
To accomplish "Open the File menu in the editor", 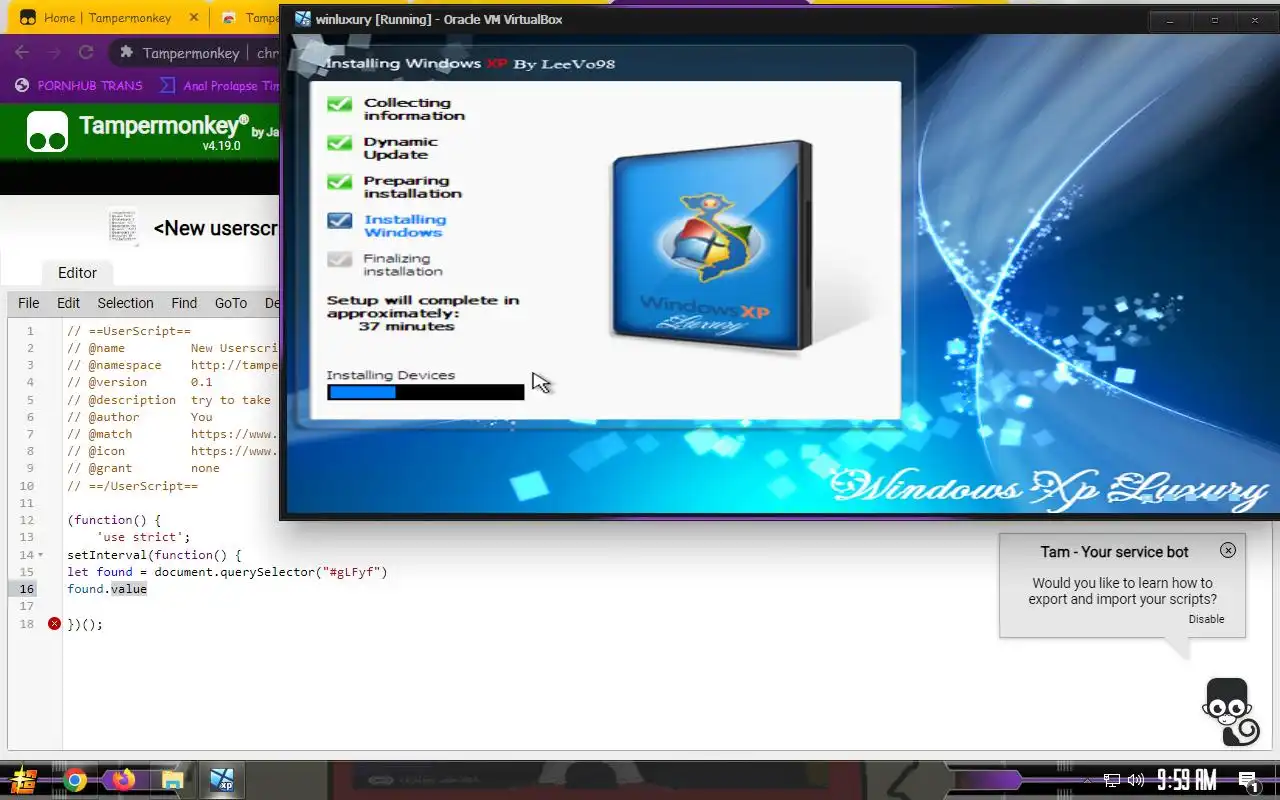I will coord(29,303).
